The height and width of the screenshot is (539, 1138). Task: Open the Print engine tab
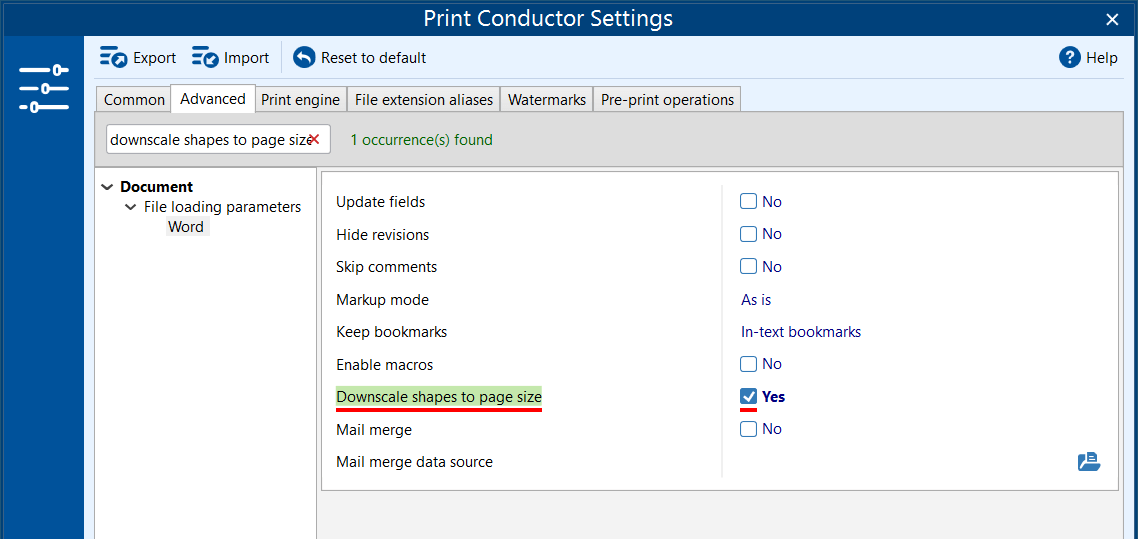pos(300,100)
